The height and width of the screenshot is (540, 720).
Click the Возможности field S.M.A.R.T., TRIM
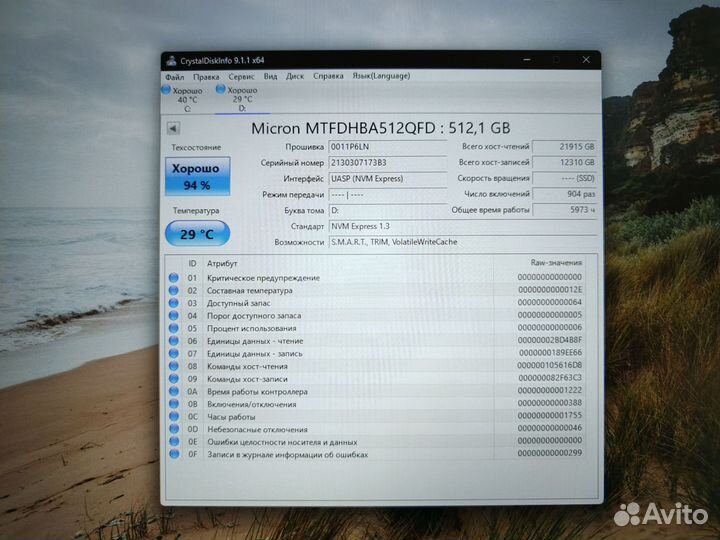(463, 242)
